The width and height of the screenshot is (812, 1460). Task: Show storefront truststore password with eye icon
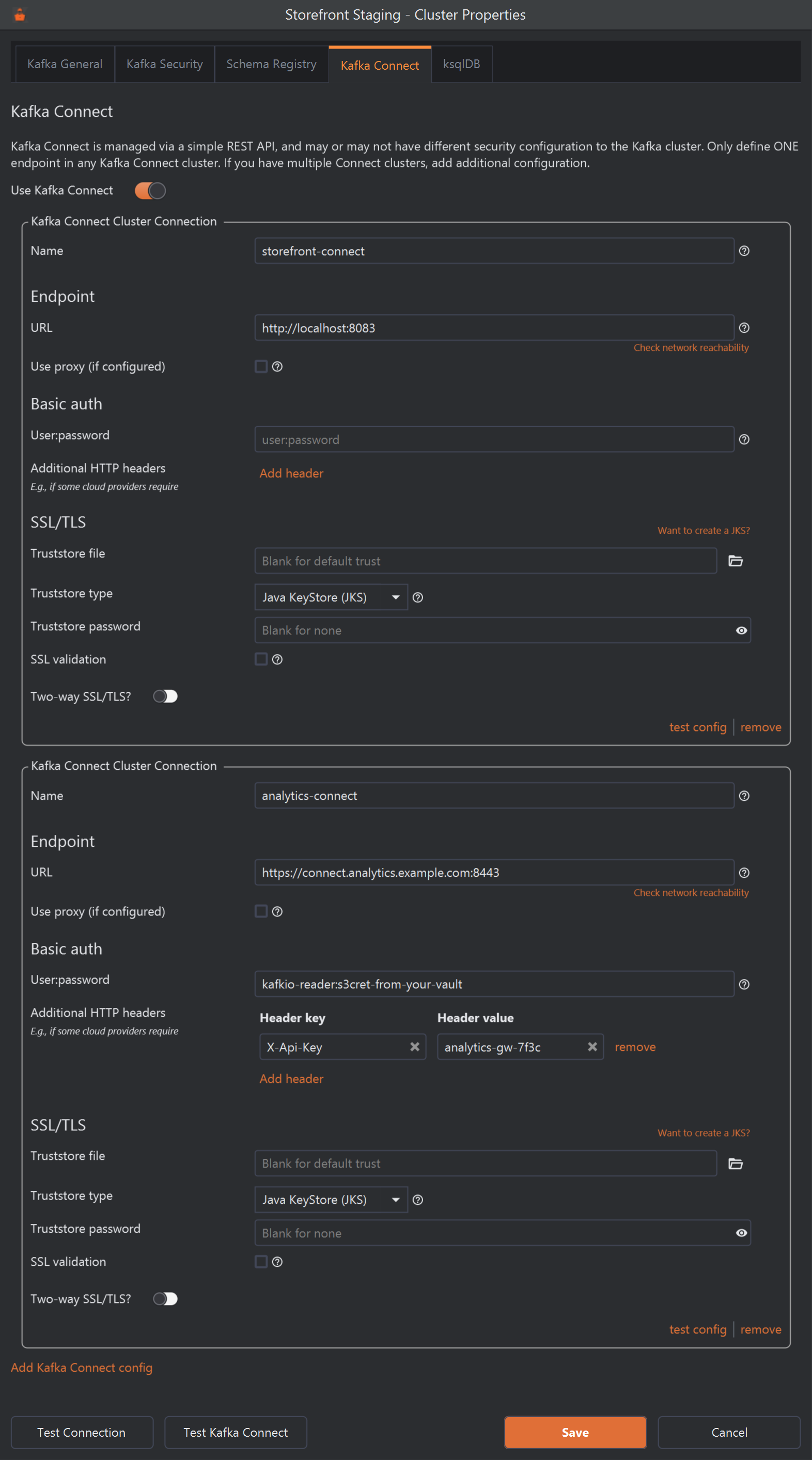coord(741,630)
